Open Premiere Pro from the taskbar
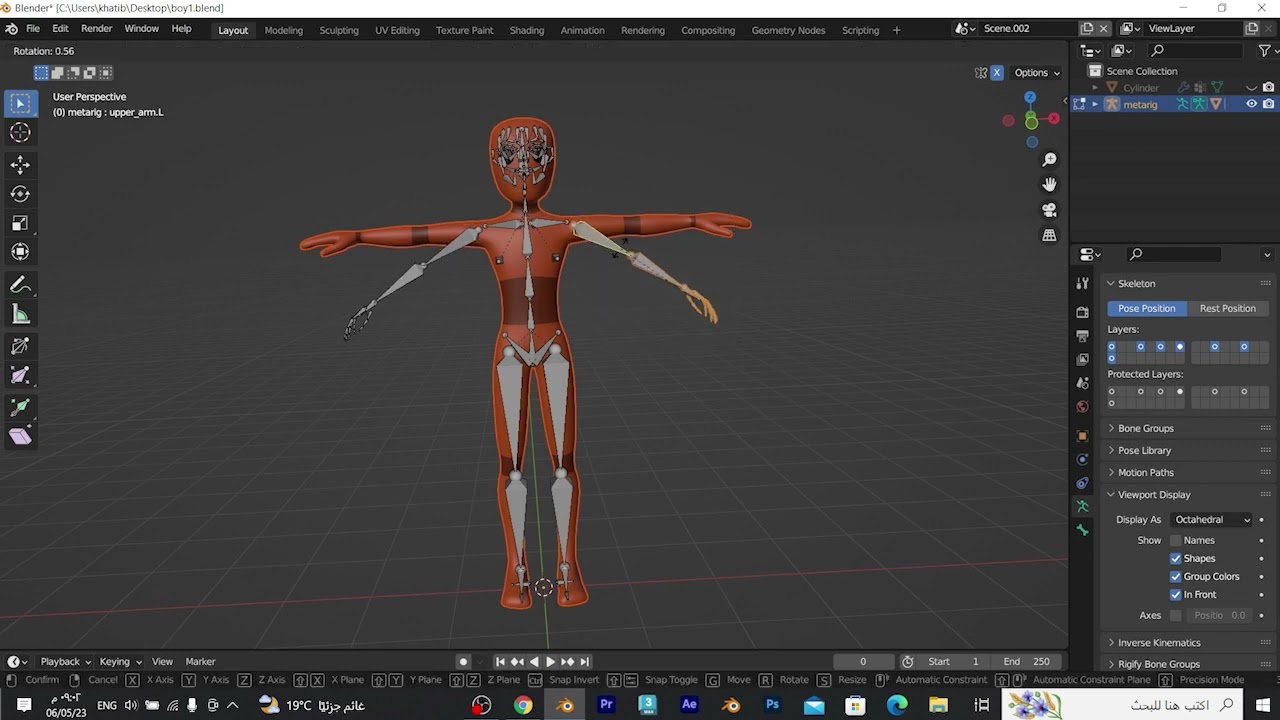This screenshot has height=720, width=1280. pos(606,705)
